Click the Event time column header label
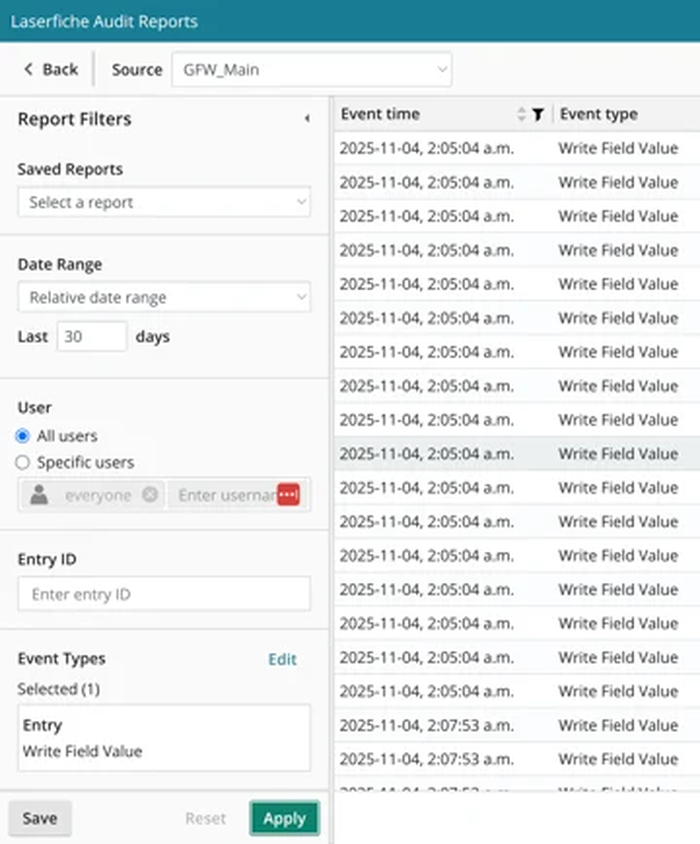 point(380,114)
